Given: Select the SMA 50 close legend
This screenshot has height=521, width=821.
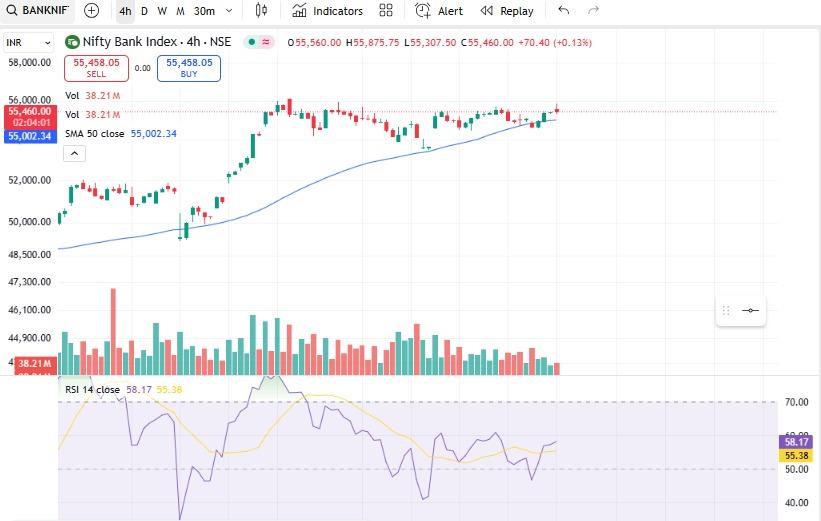Looking at the screenshot, I should [121, 134].
